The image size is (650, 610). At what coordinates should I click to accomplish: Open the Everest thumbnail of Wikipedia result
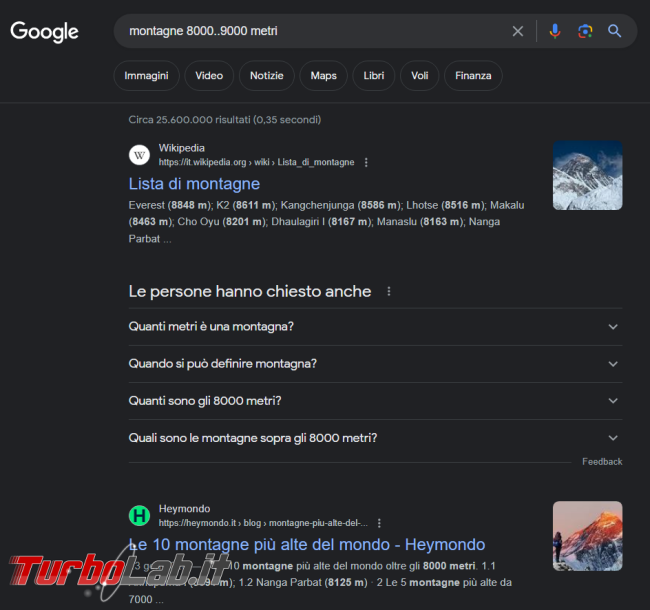tap(587, 175)
